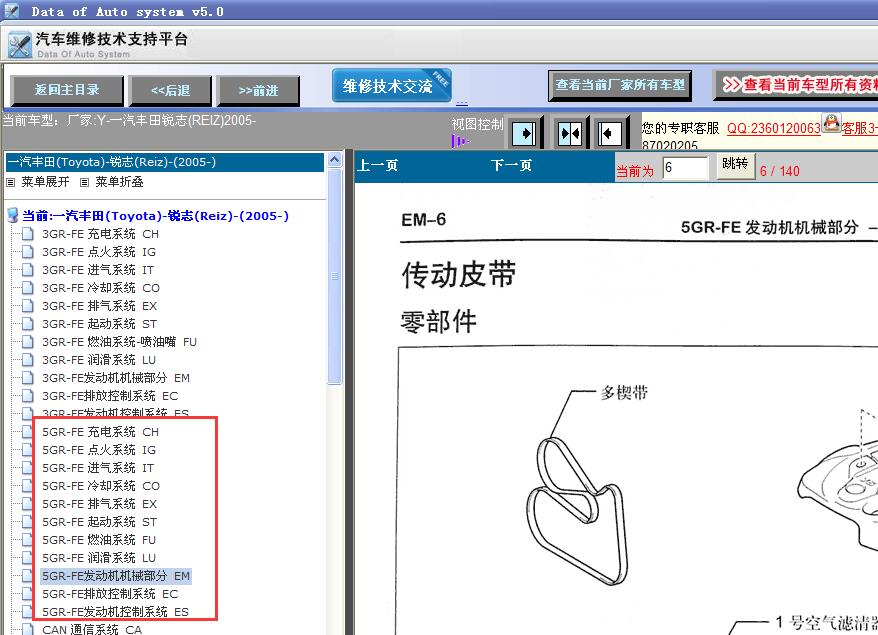Click the 多楔带 label in diagram

pos(624,393)
